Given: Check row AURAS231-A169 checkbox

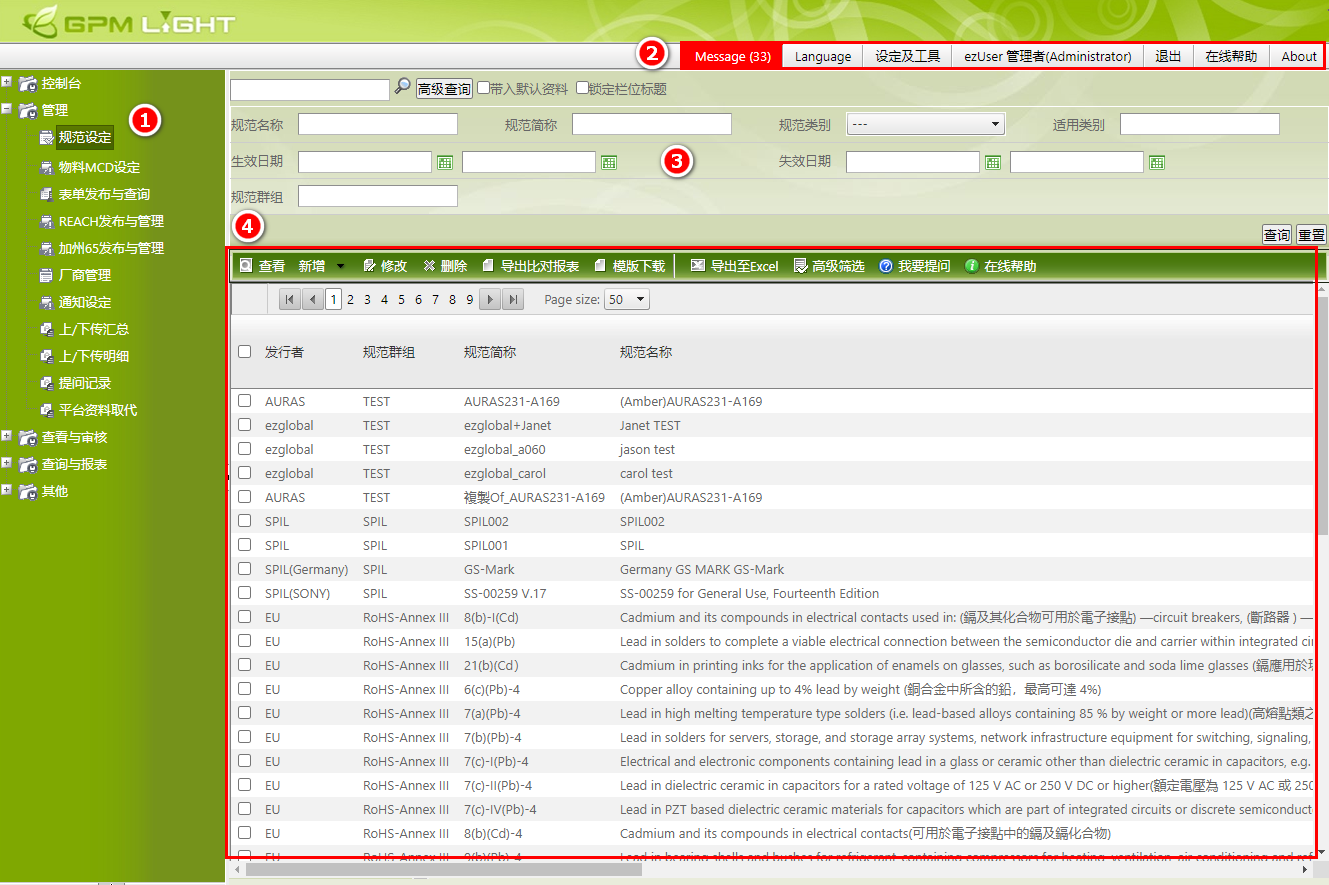Looking at the screenshot, I should 245,401.
